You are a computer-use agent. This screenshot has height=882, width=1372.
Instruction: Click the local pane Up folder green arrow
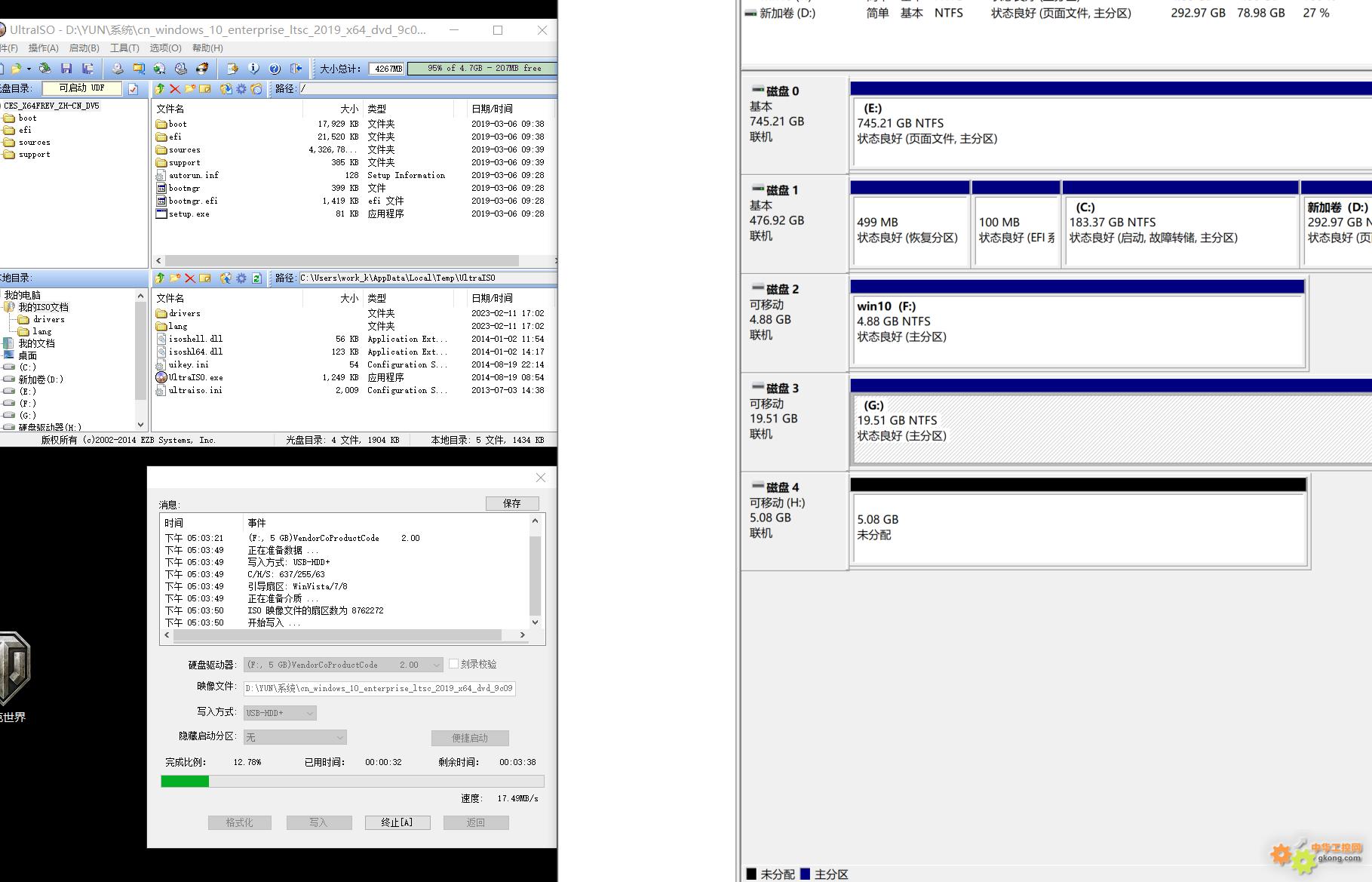point(160,278)
